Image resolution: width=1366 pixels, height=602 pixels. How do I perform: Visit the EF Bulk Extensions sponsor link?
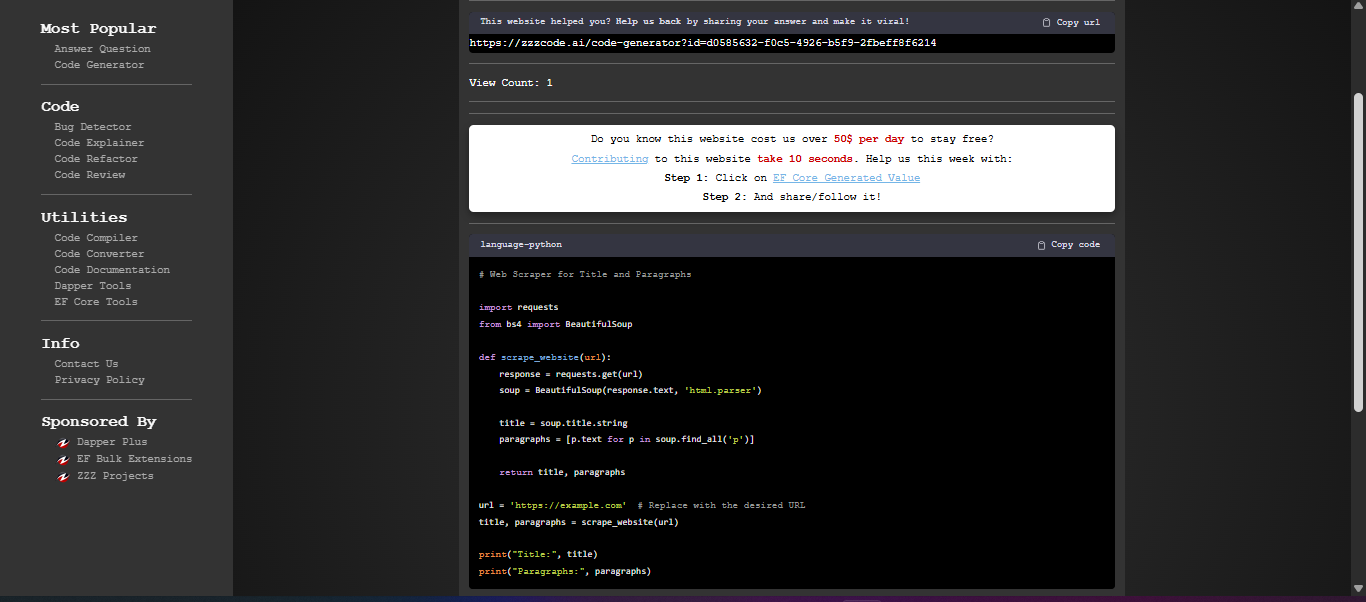point(134,459)
